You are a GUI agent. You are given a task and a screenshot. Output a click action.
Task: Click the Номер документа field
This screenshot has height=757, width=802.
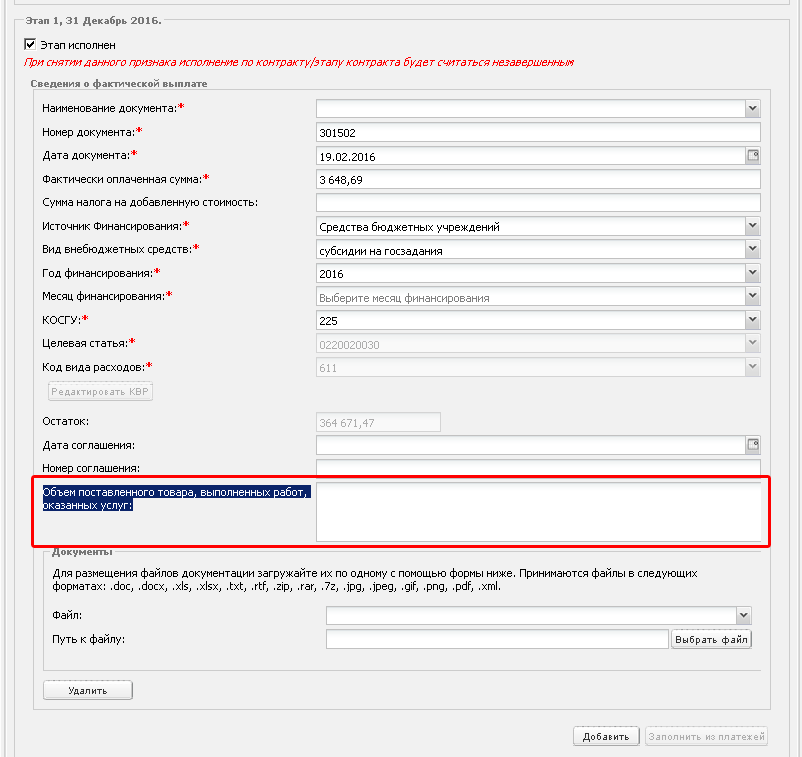pyautogui.click(x=538, y=132)
